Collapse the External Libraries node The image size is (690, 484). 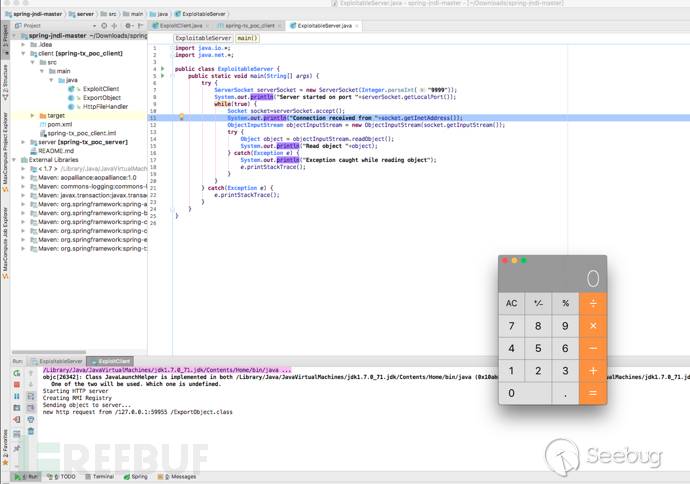pyautogui.click(x=21, y=159)
